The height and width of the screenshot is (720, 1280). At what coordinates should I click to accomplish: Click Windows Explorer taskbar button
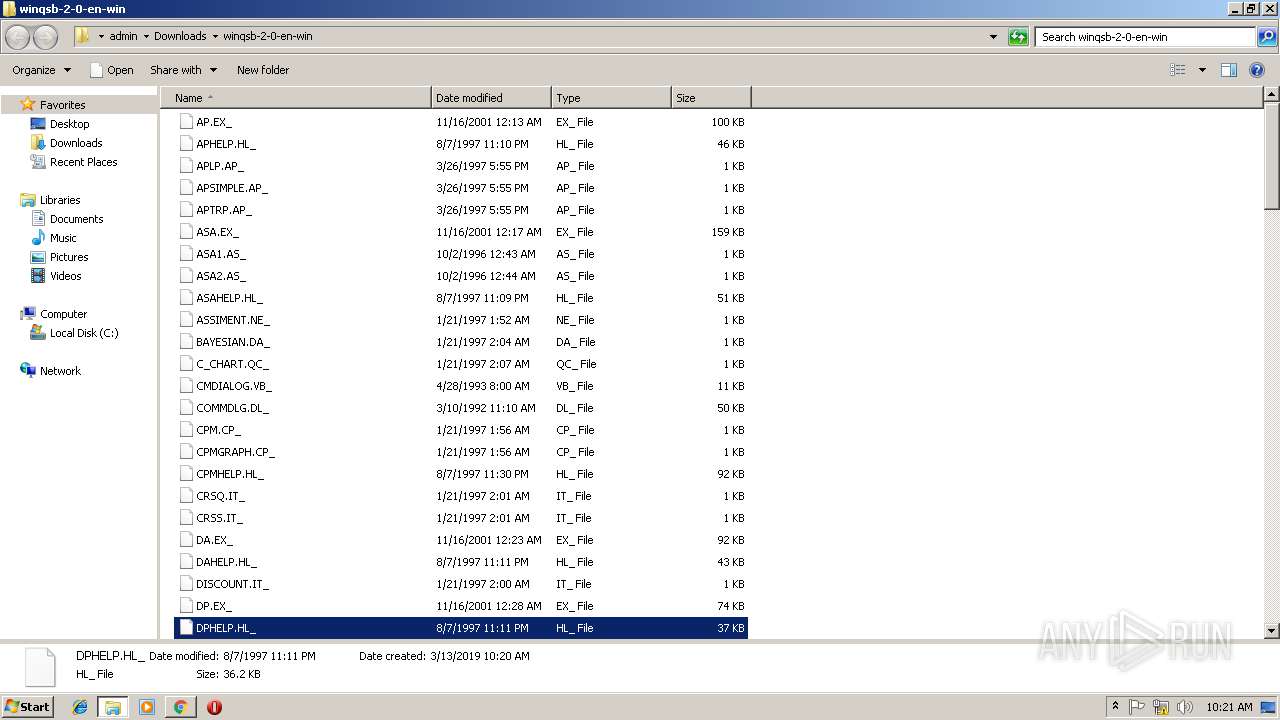113,707
